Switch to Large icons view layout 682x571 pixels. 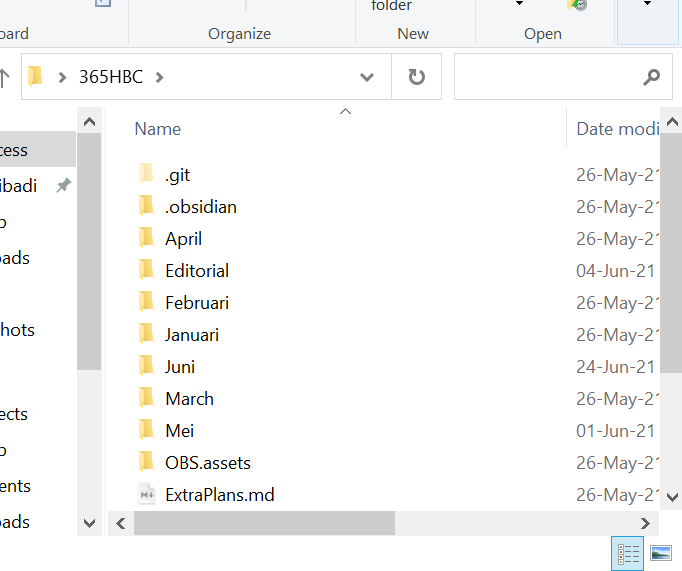point(660,553)
